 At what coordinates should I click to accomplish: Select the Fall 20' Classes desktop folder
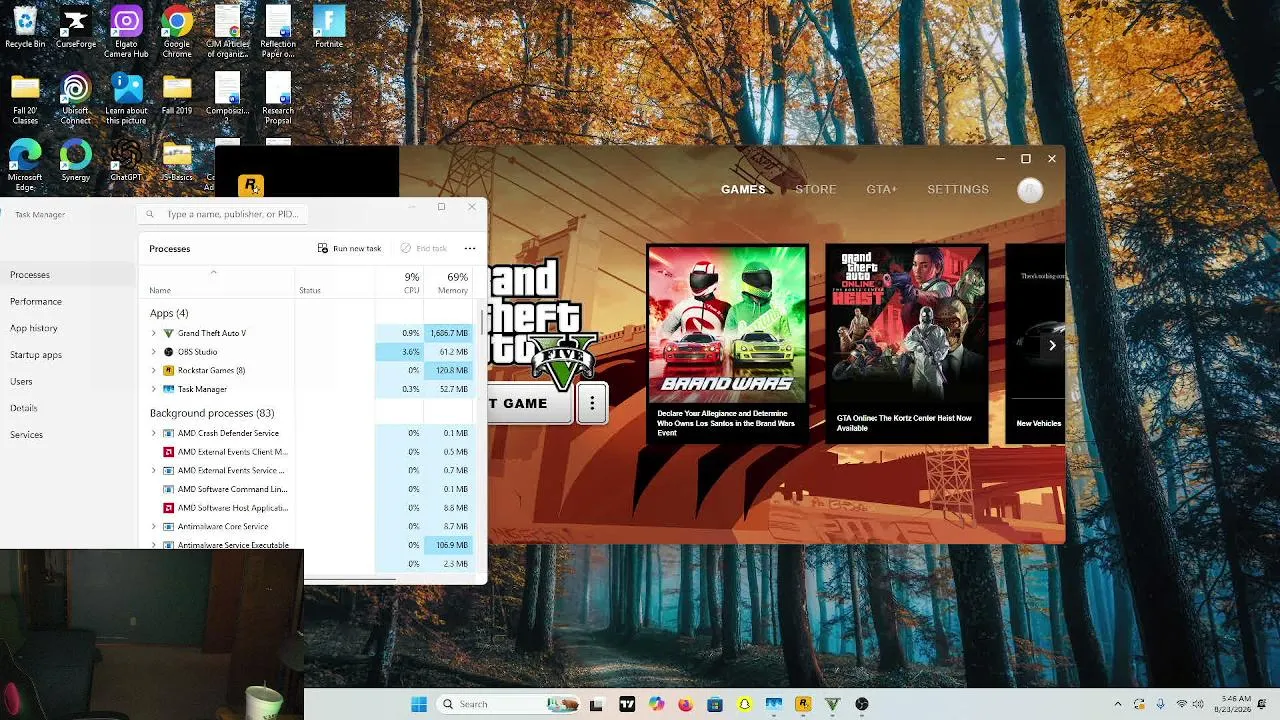tap(25, 99)
